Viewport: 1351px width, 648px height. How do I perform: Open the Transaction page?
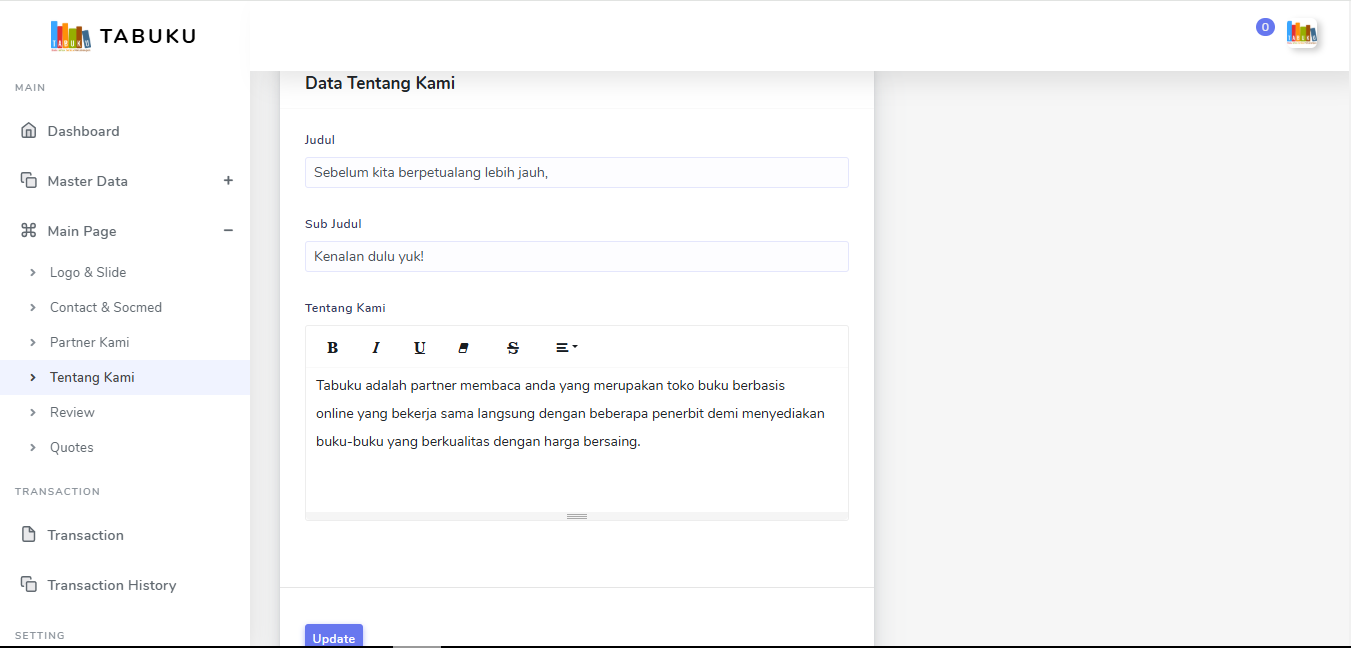coord(85,535)
